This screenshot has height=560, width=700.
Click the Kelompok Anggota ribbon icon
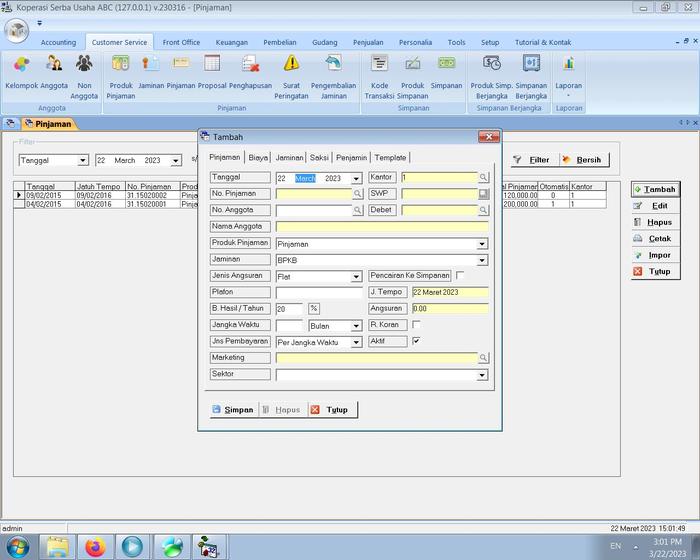pyautogui.click(x=21, y=66)
